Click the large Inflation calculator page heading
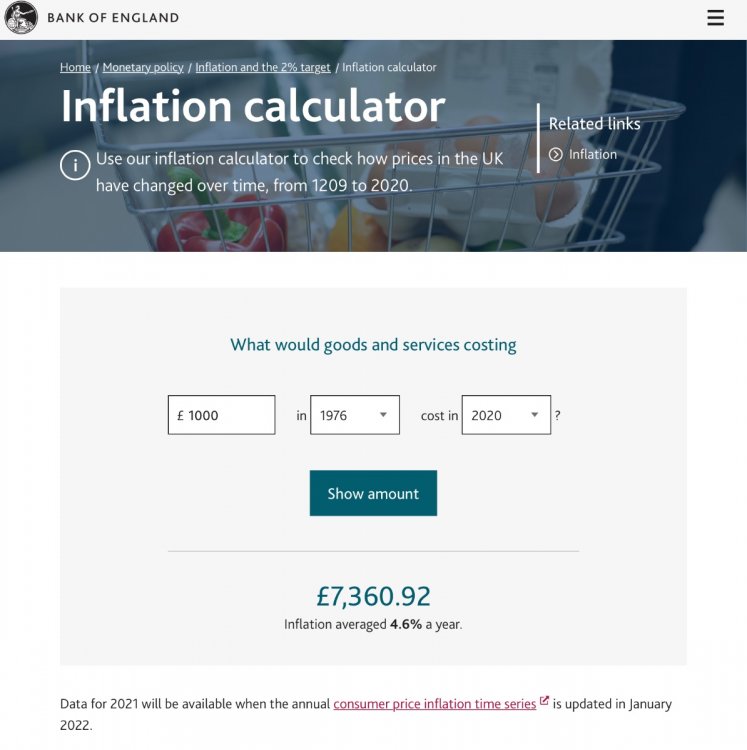747x750 pixels. [253, 107]
